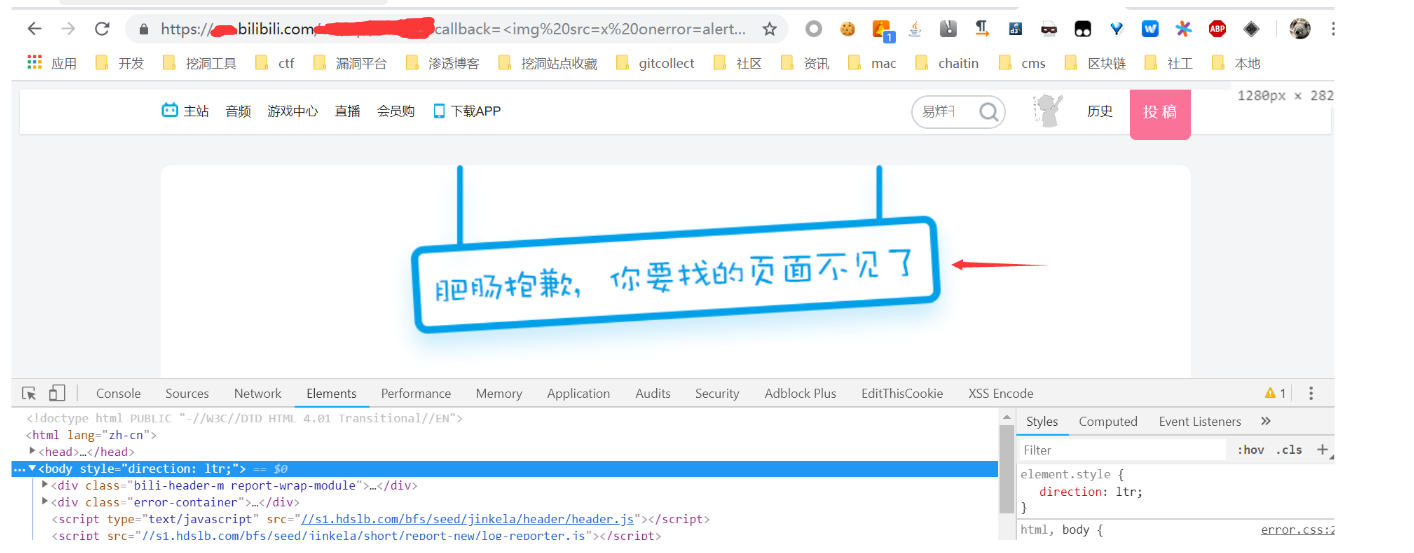Switch to the Console tab
Viewport: 1414px width, 553px height.
tap(118, 393)
